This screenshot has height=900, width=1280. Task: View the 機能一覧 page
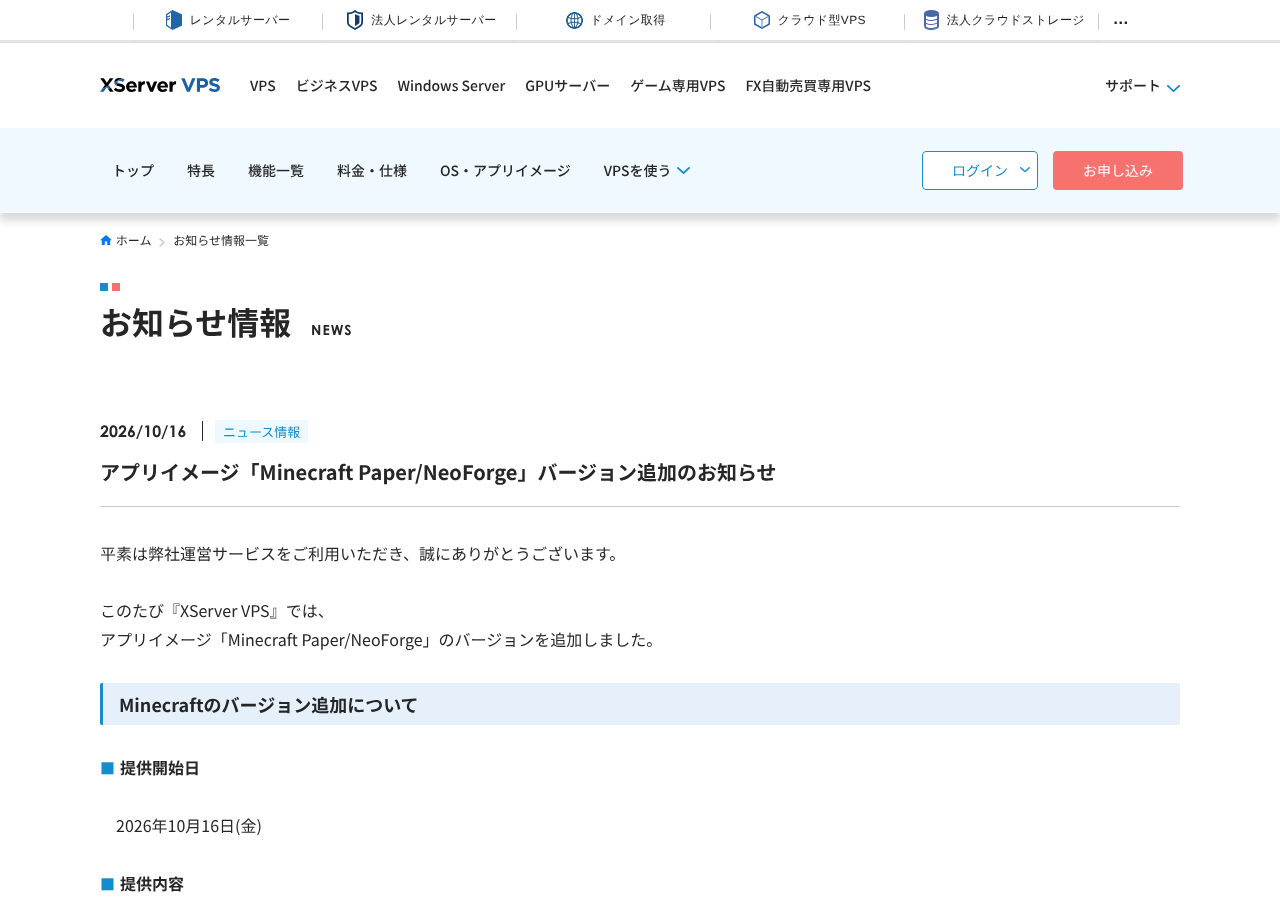click(x=276, y=170)
